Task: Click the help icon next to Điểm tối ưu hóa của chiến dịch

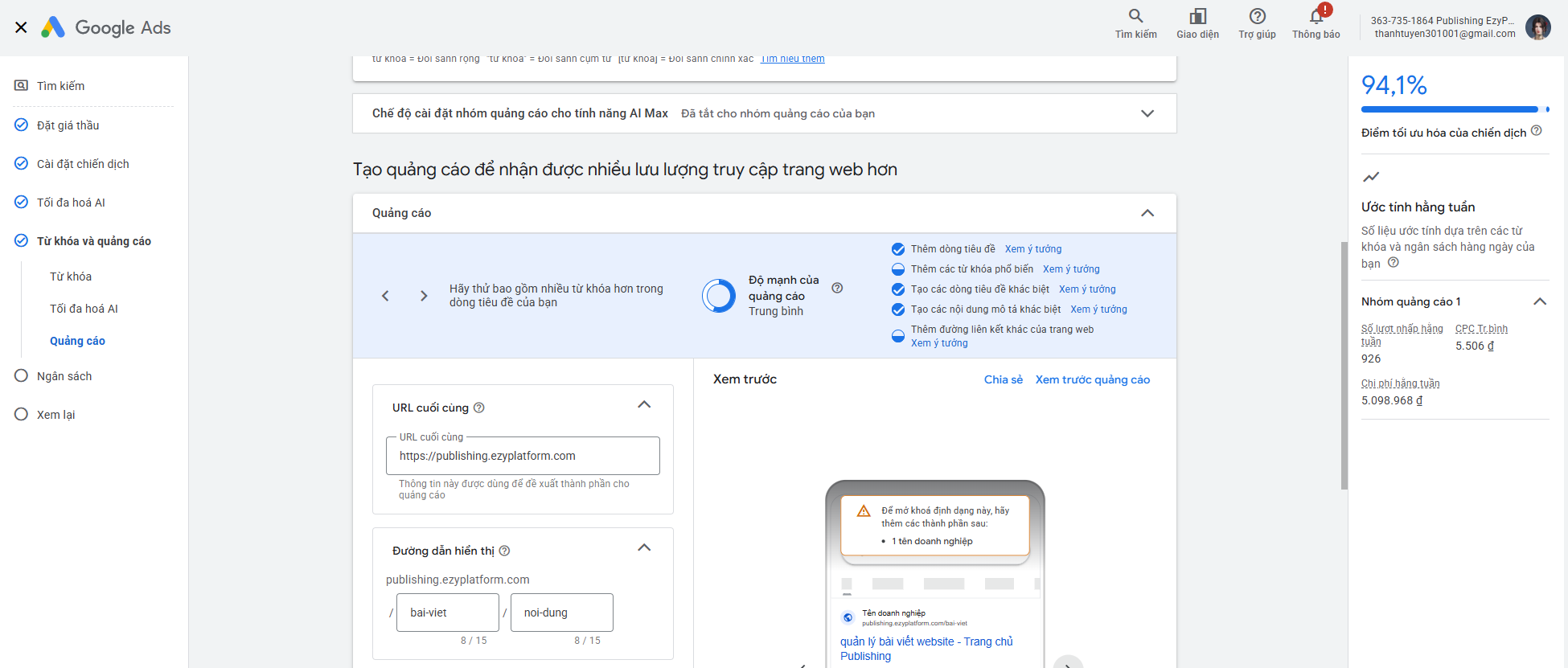Action: [1536, 131]
